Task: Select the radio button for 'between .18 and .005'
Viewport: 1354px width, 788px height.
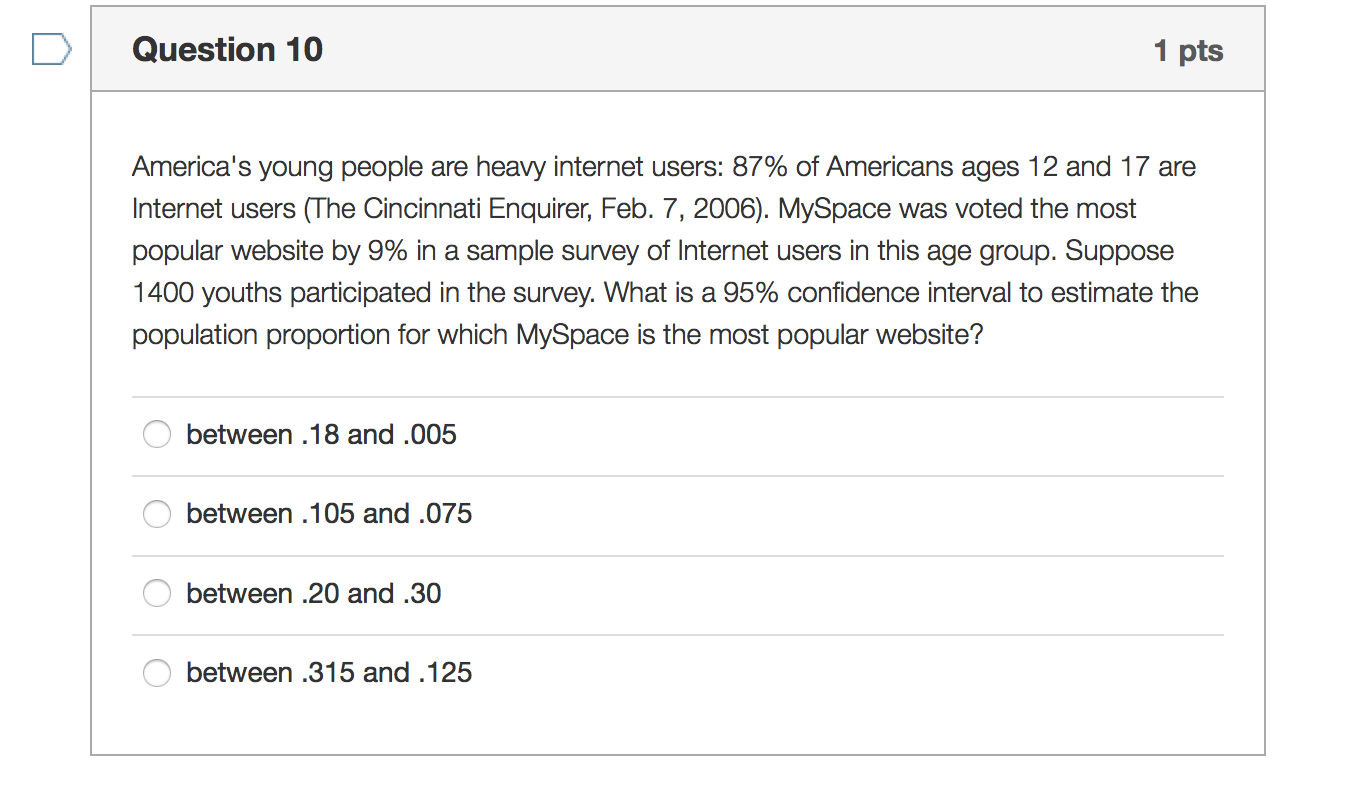Action: [157, 434]
